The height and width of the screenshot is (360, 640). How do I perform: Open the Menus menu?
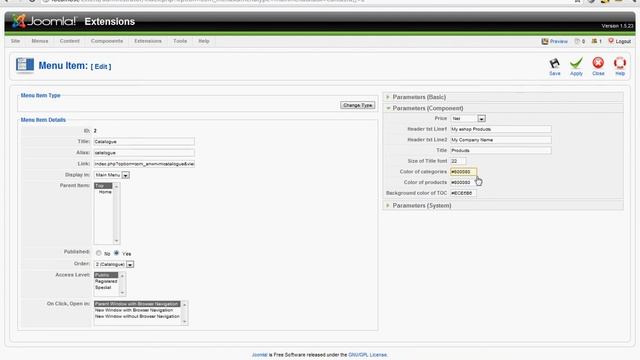pos(40,41)
